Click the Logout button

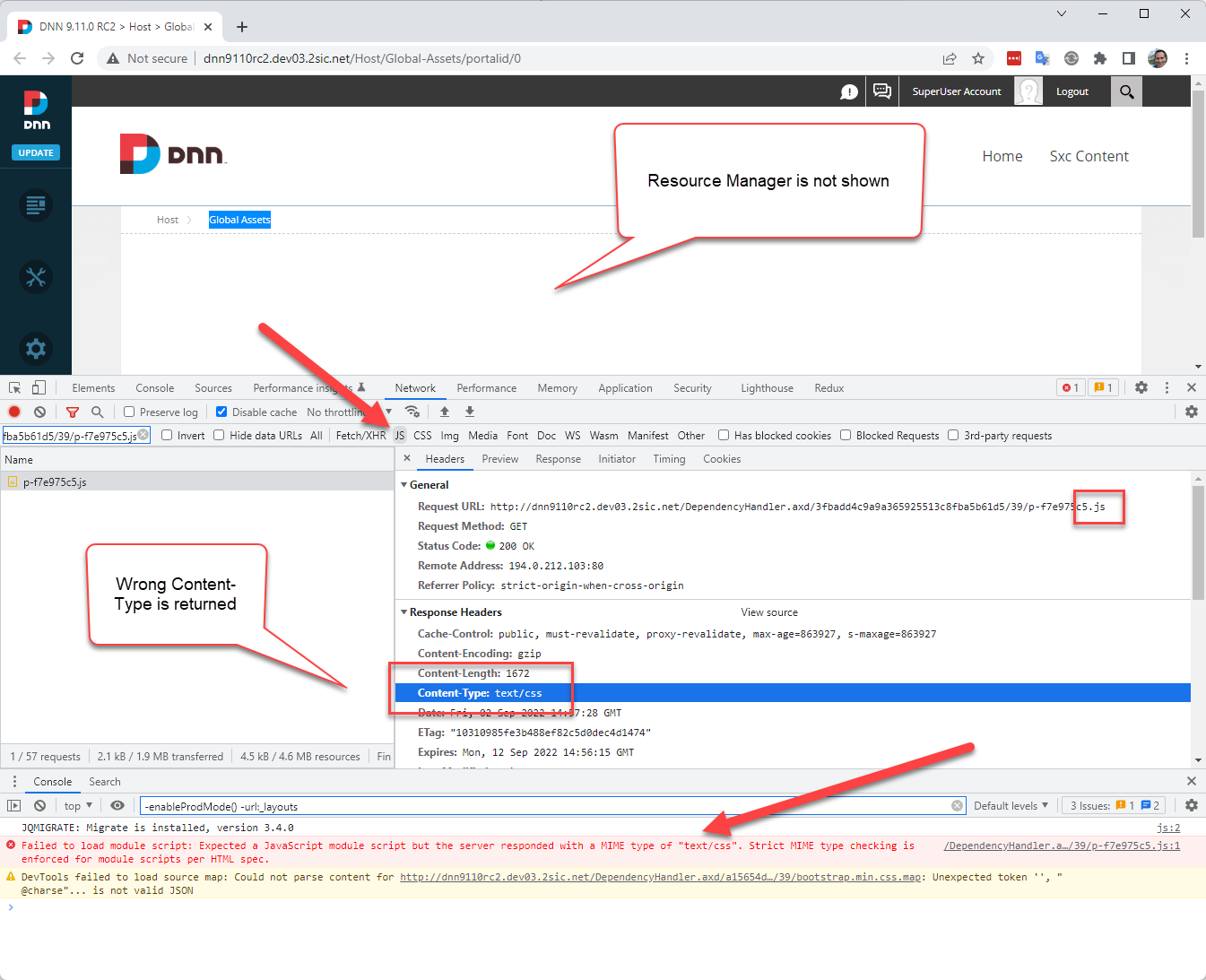(x=1072, y=91)
